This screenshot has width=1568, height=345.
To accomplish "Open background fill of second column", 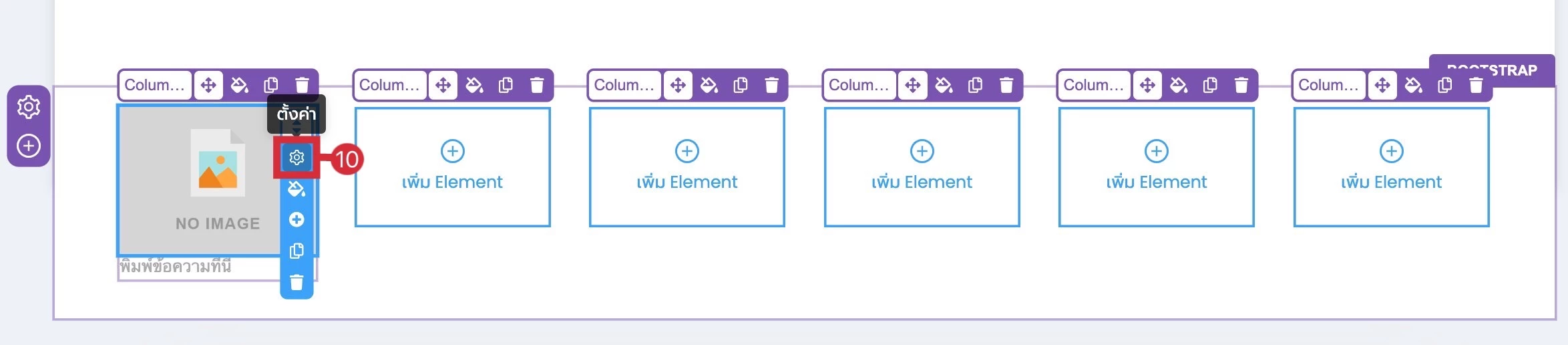I will point(474,86).
